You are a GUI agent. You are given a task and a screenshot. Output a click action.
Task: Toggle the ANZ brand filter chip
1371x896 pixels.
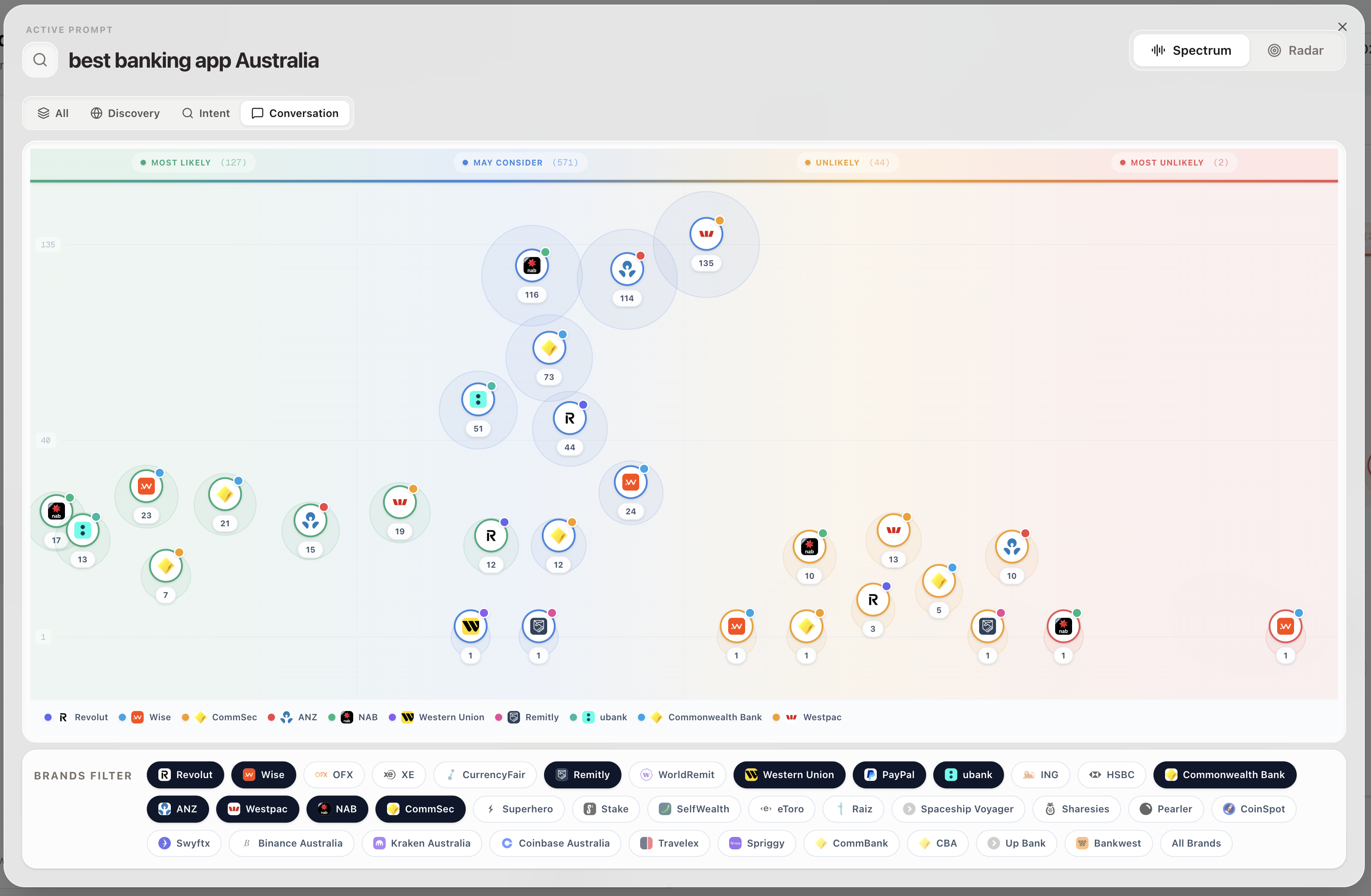(177, 809)
